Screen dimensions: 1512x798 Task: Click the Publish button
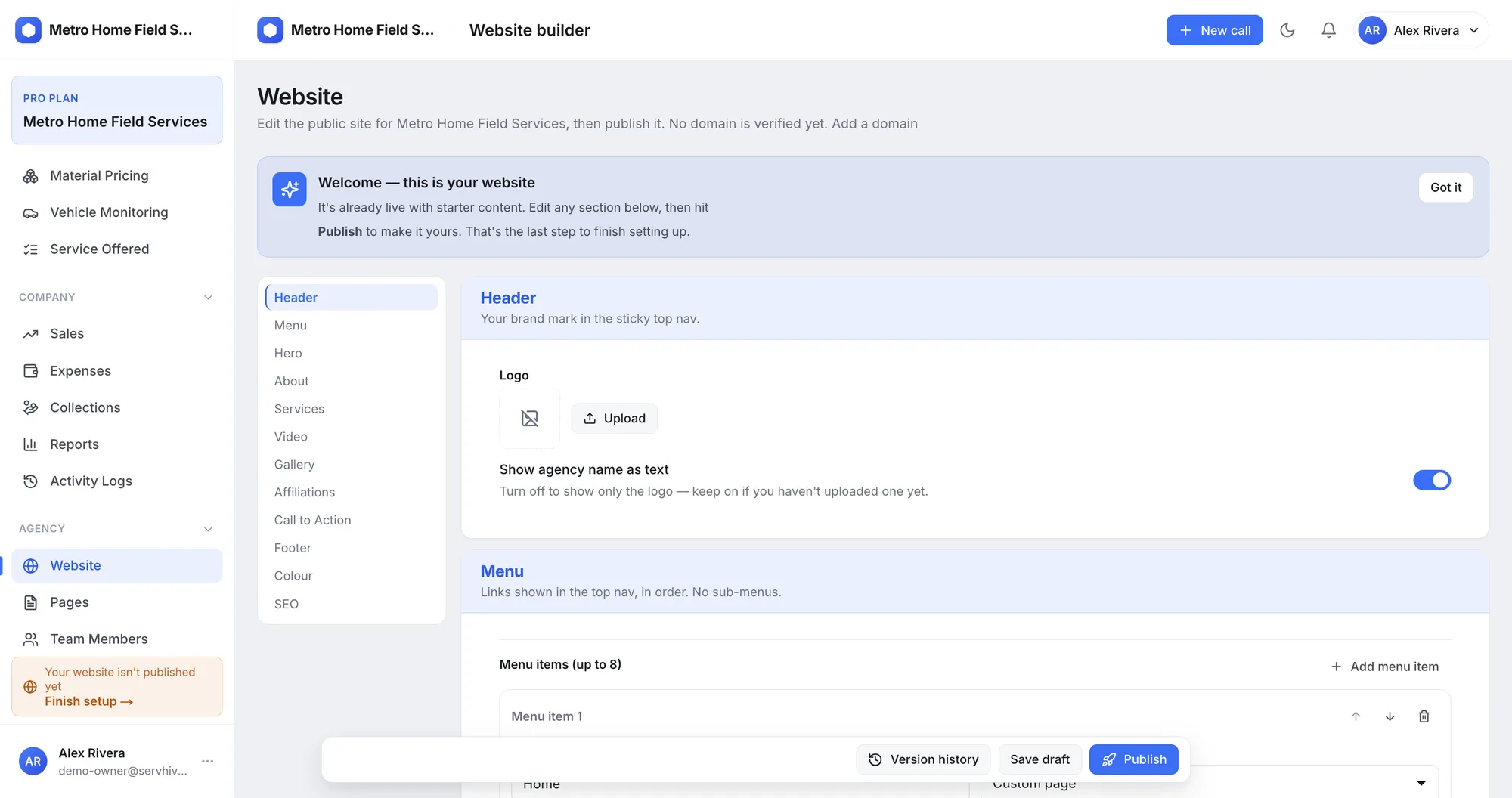click(1133, 759)
